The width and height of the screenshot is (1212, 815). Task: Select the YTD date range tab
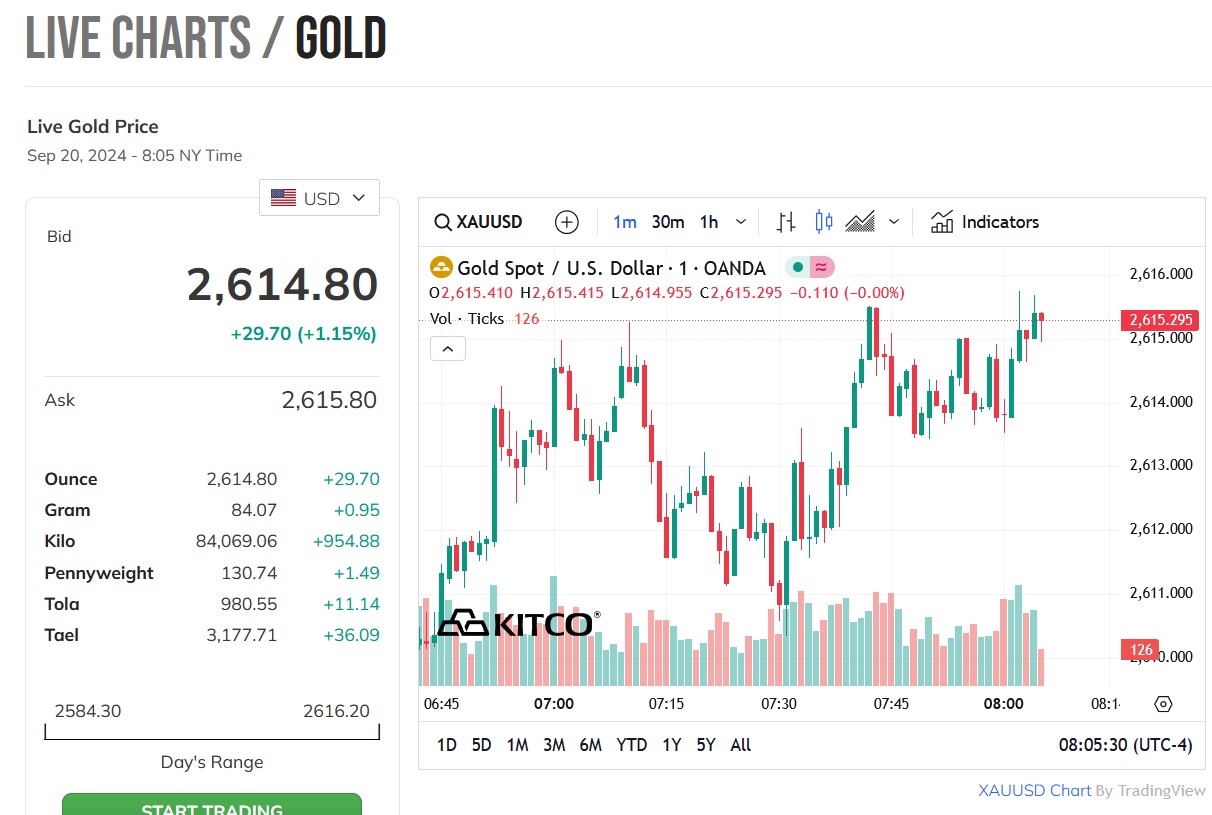pos(631,745)
